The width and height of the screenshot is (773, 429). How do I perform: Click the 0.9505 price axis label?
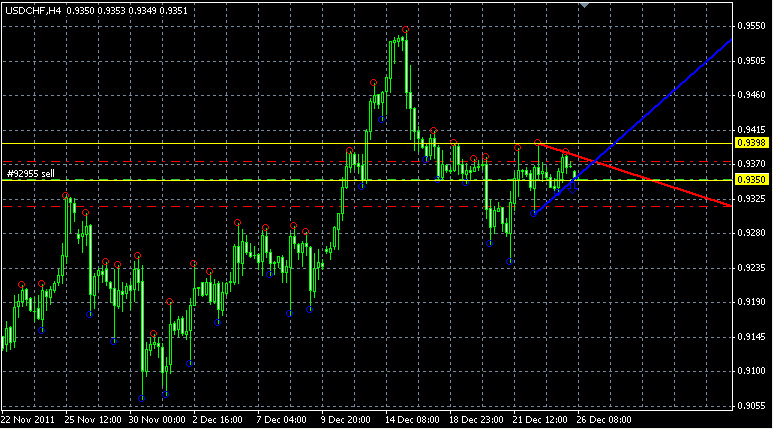tap(752, 61)
